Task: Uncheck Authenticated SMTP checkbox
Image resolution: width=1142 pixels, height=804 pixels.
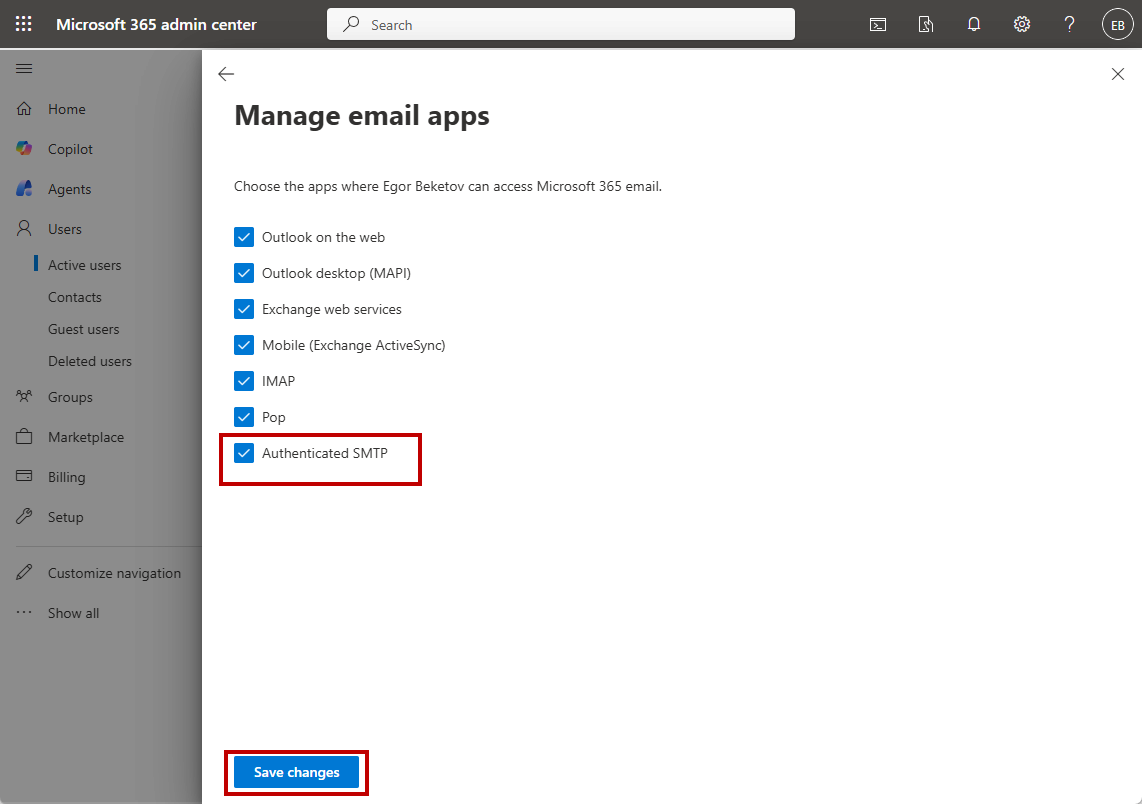Action: (244, 453)
